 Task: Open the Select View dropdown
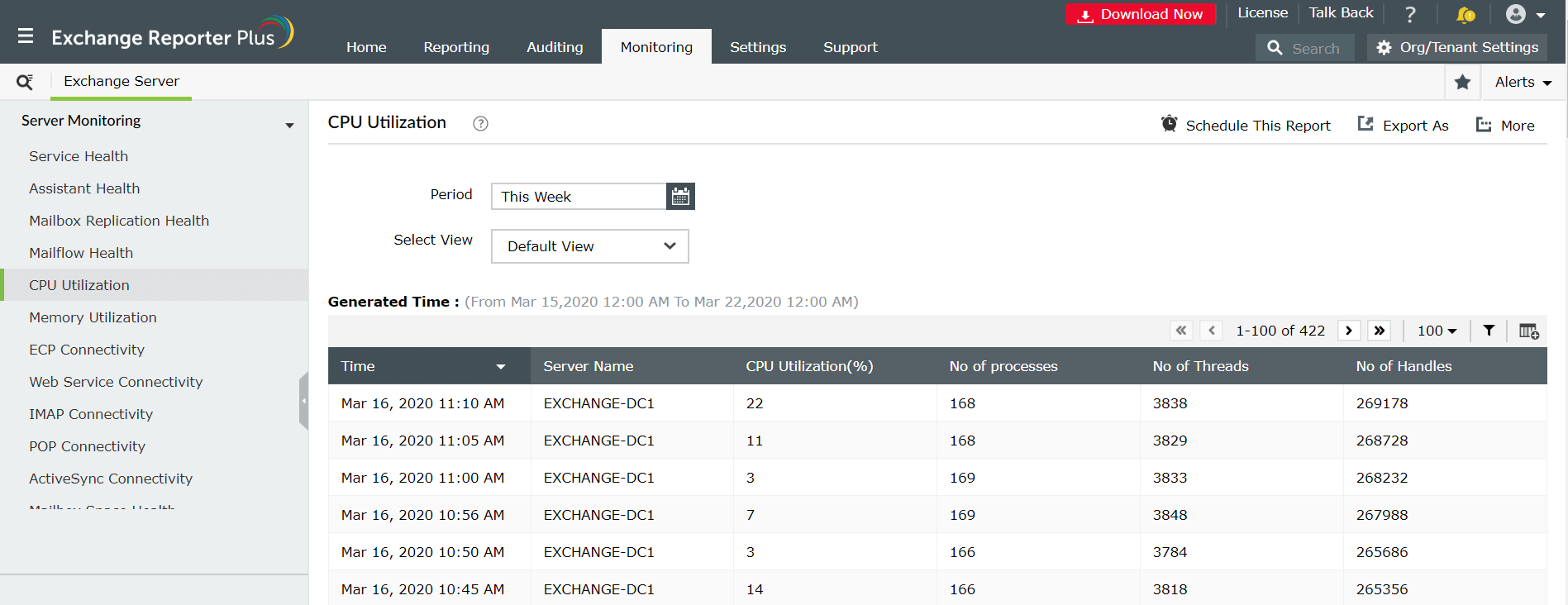[x=590, y=246]
